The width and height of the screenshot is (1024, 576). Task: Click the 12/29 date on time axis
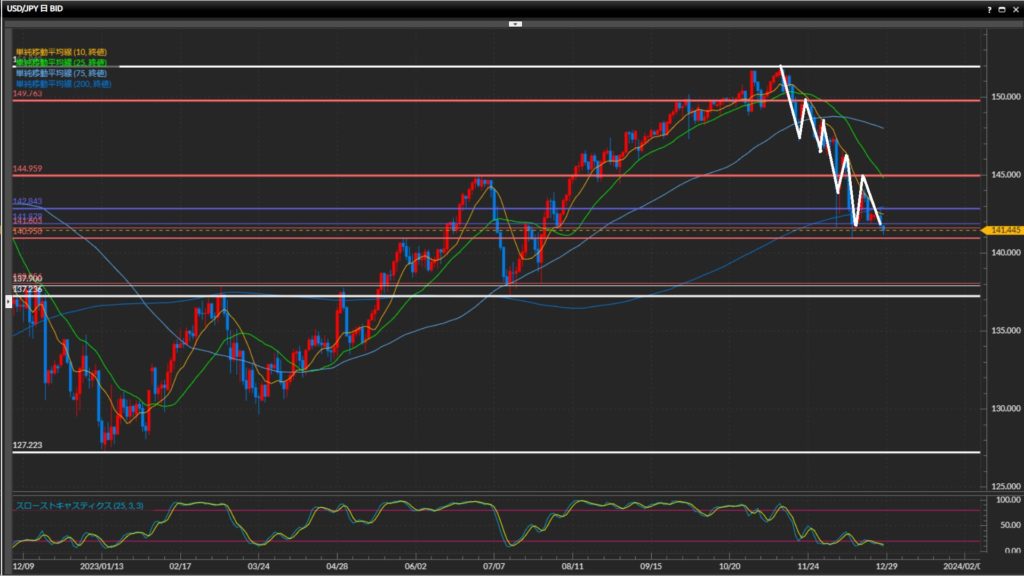pyautogui.click(x=886, y=565)
